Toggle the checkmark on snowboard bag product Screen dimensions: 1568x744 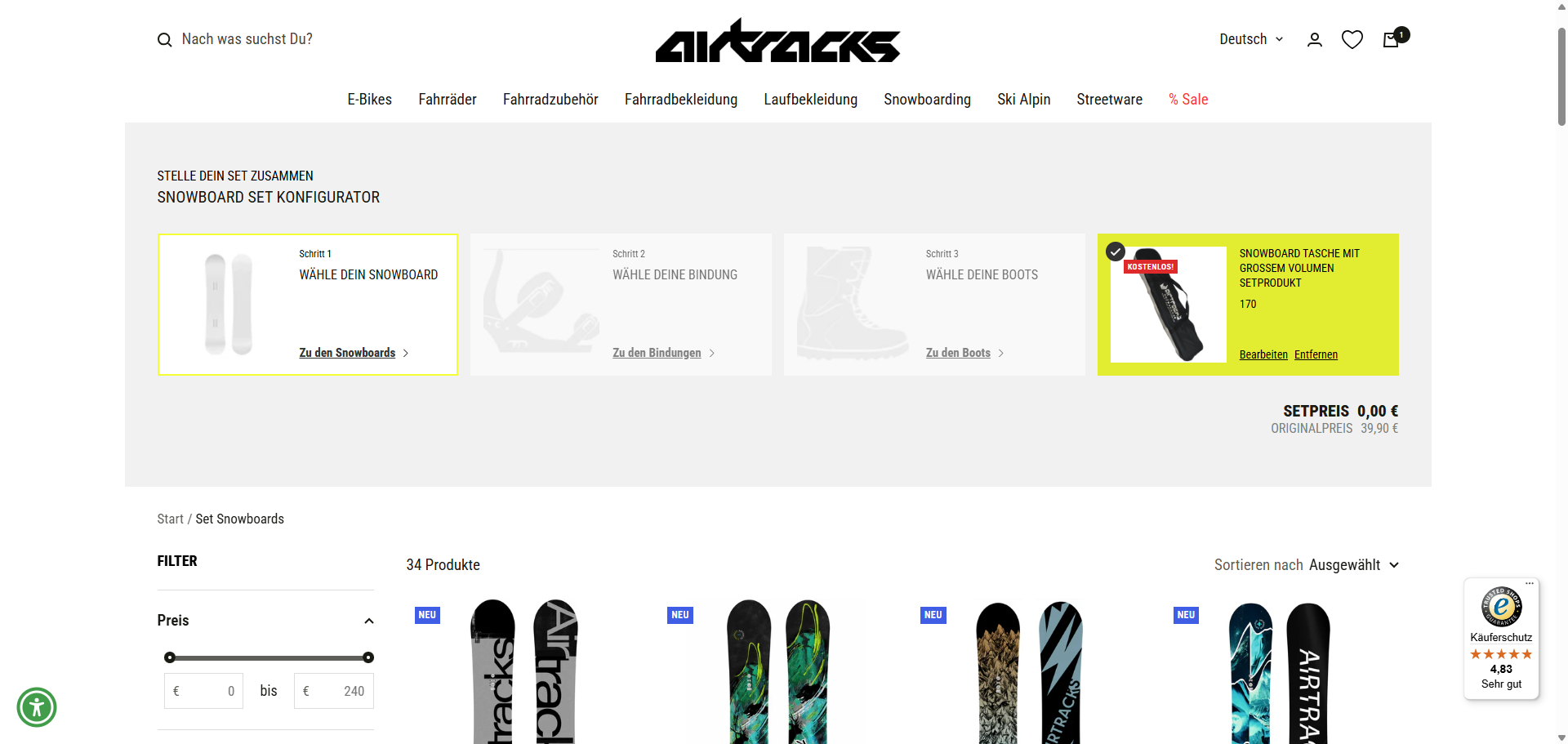click(1116, 252)
